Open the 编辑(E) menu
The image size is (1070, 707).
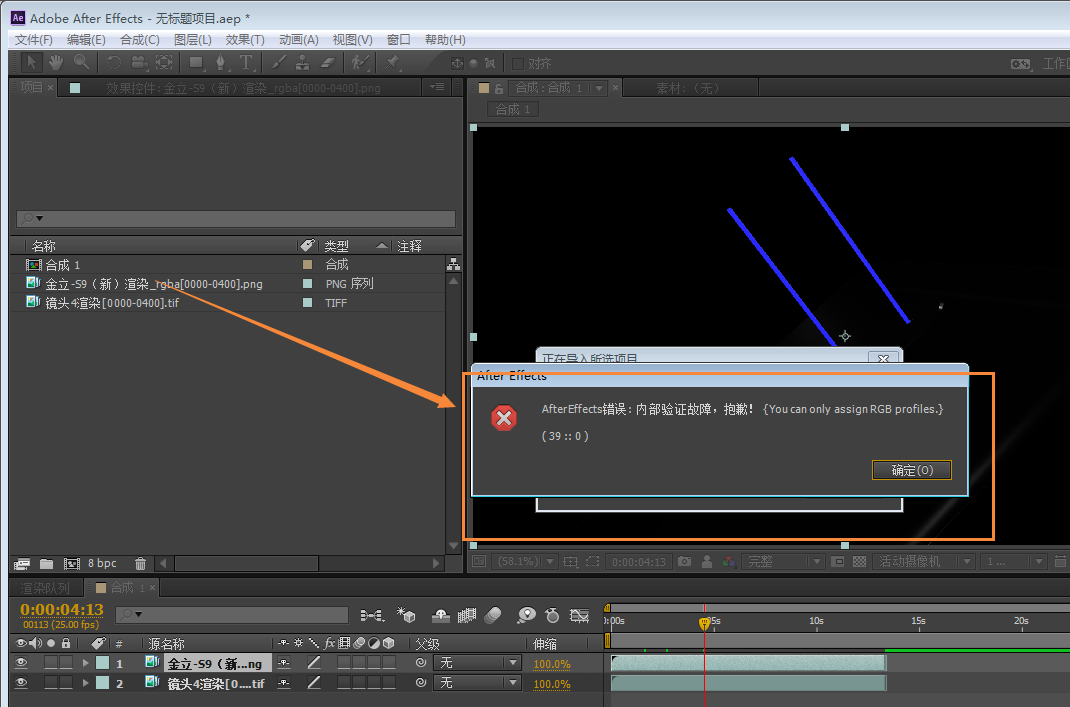pyautogui.click(x=86, y=40)
